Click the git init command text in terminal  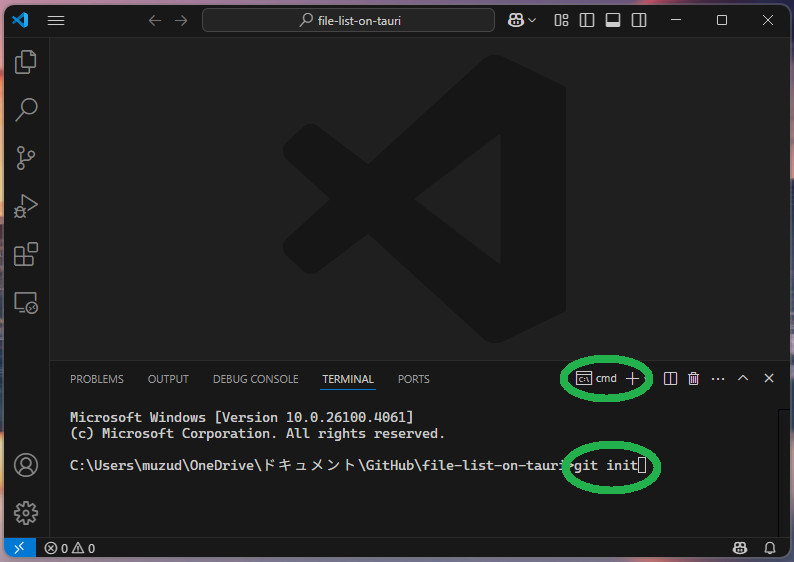[x=605, y=465]
